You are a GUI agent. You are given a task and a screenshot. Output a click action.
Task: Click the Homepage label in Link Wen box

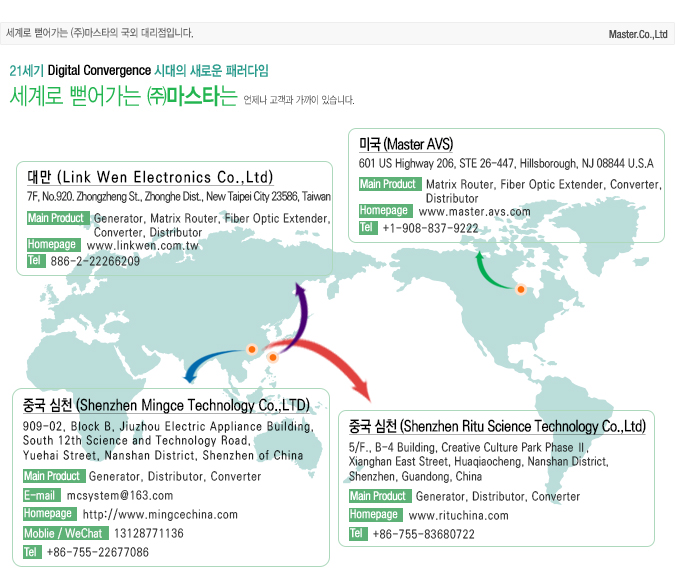(x=54, y=245)
